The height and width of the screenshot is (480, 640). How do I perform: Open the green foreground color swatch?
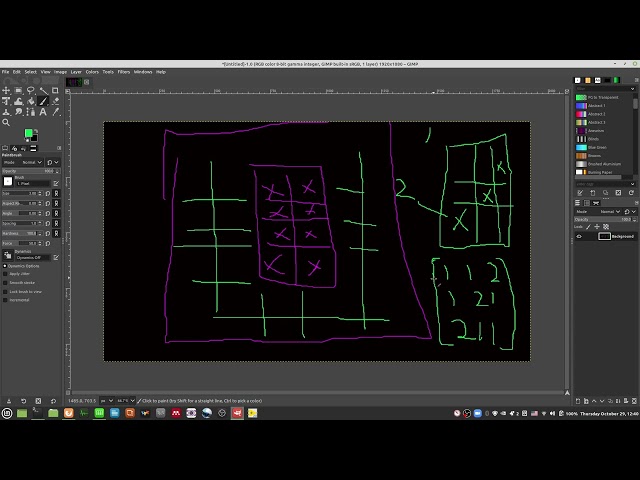pyautogui.click(x=28, y=133)
